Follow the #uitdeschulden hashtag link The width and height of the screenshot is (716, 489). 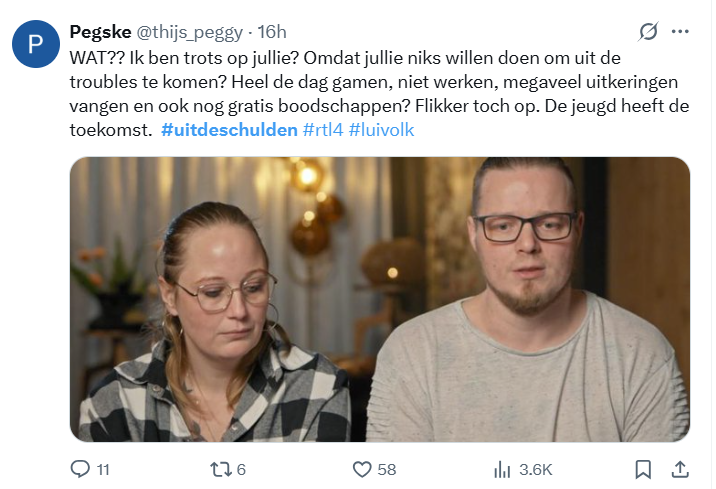click(229, 130)
